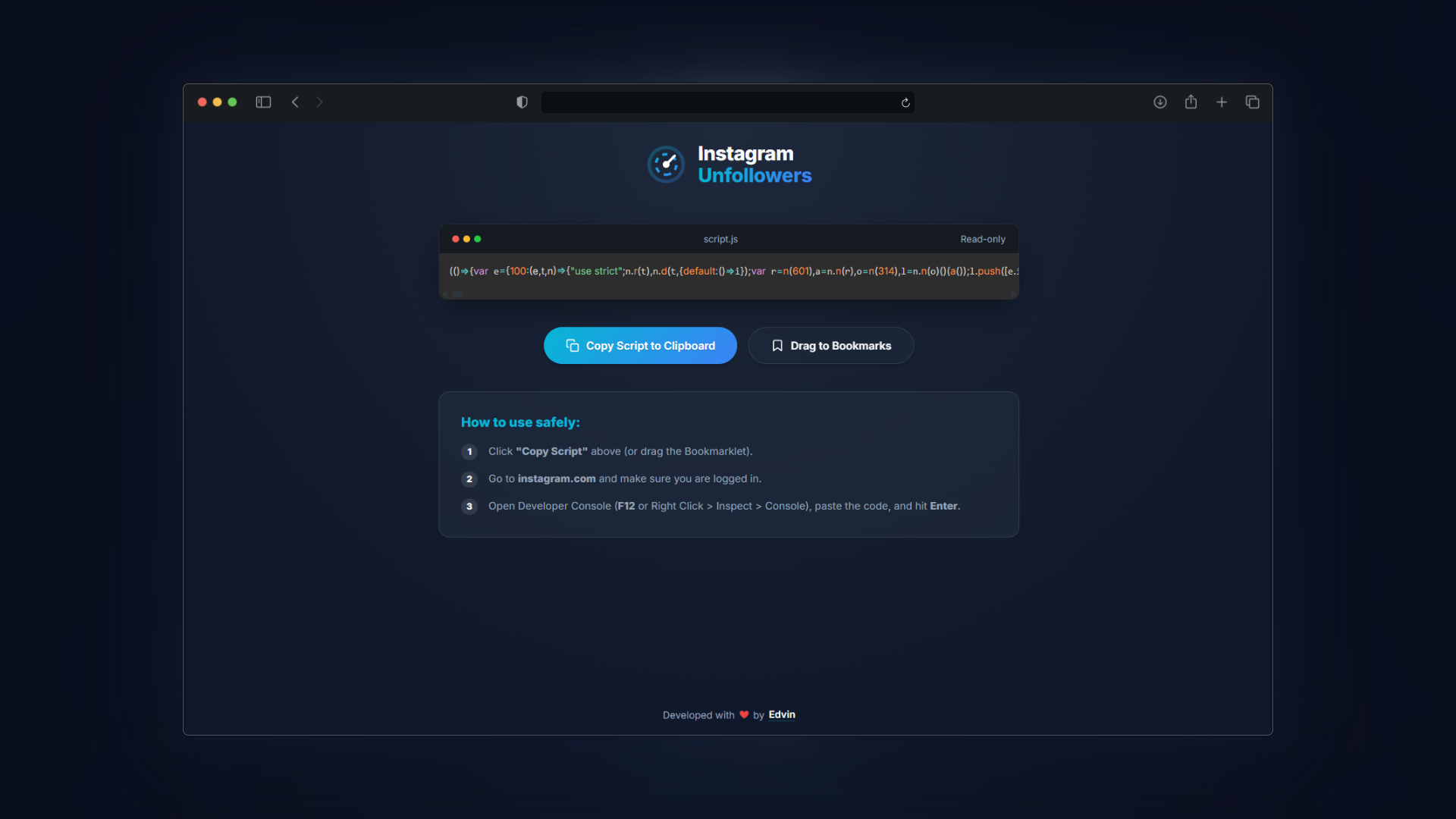Show the tab overview icon
Viewport: 1456px width, 819px height.
[x=1252, y=102]
